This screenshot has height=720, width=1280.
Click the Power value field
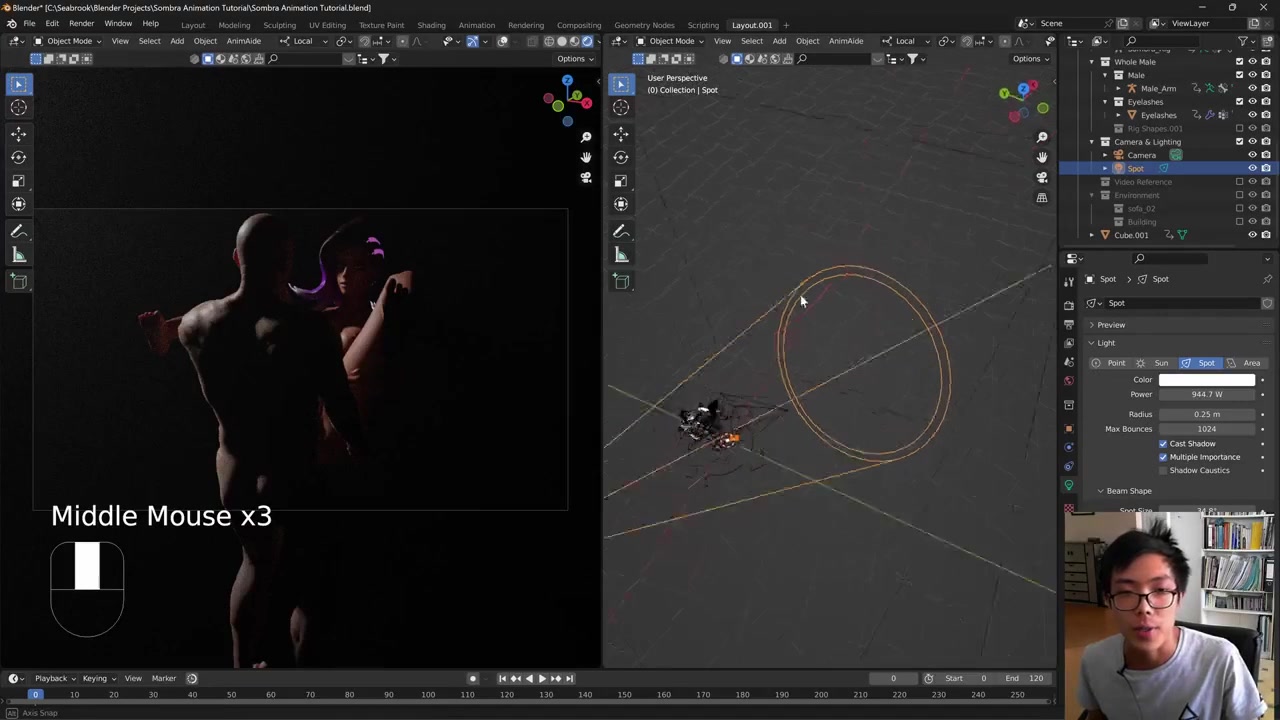[x=1206, y=394]
